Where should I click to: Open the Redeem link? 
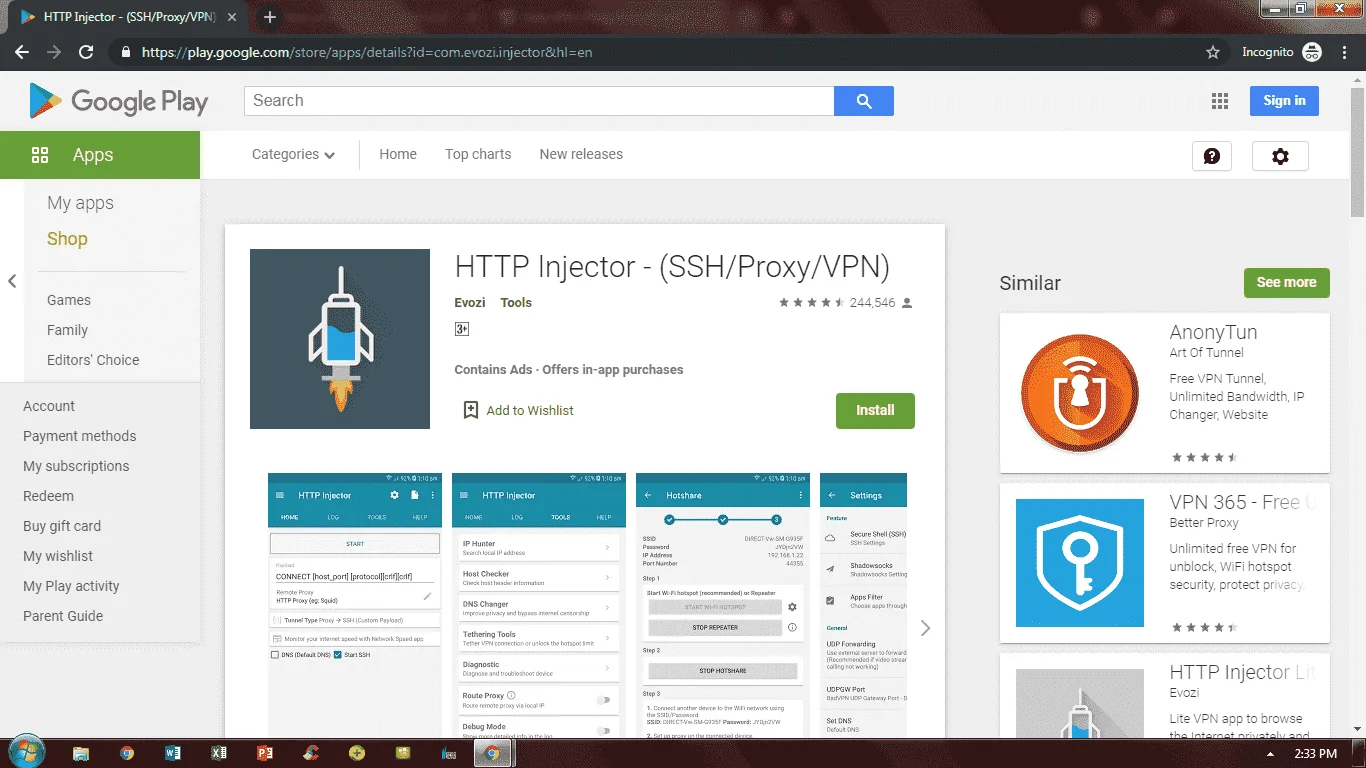(48, 496)
